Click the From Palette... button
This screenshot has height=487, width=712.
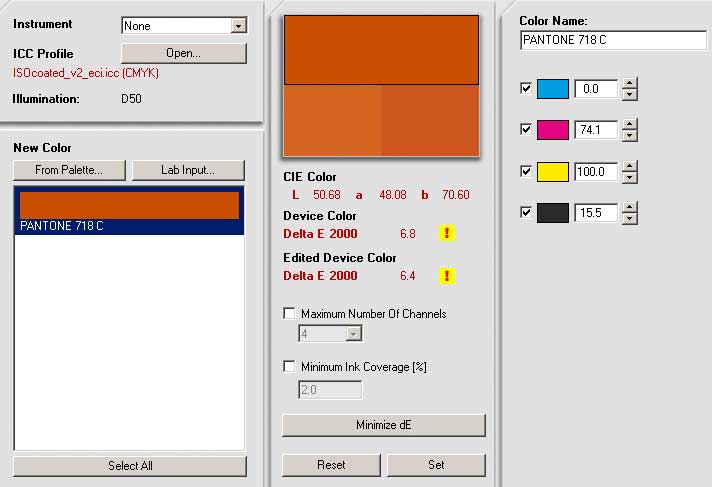69,170
